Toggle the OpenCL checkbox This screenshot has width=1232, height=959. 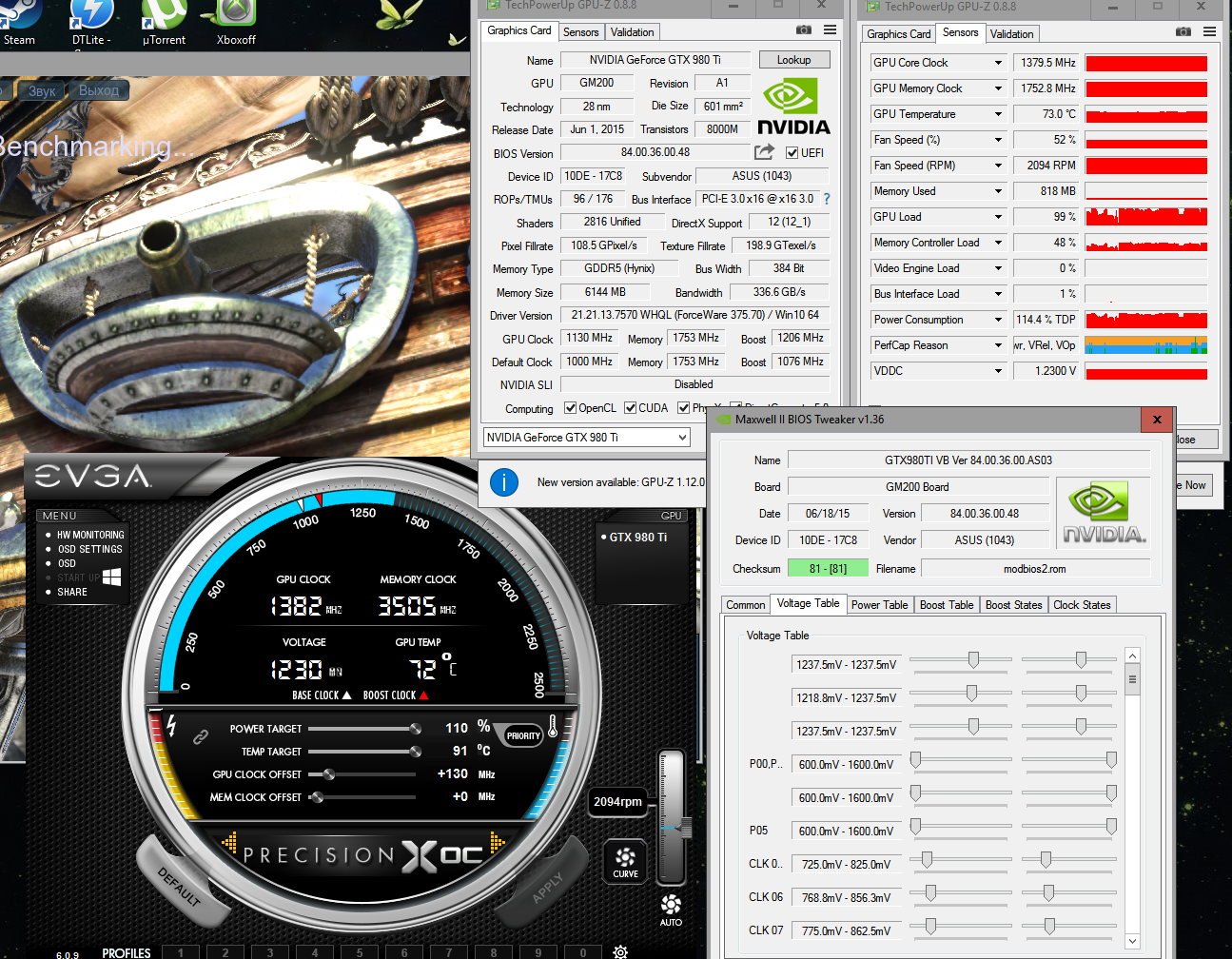click(x=570, y=408)
